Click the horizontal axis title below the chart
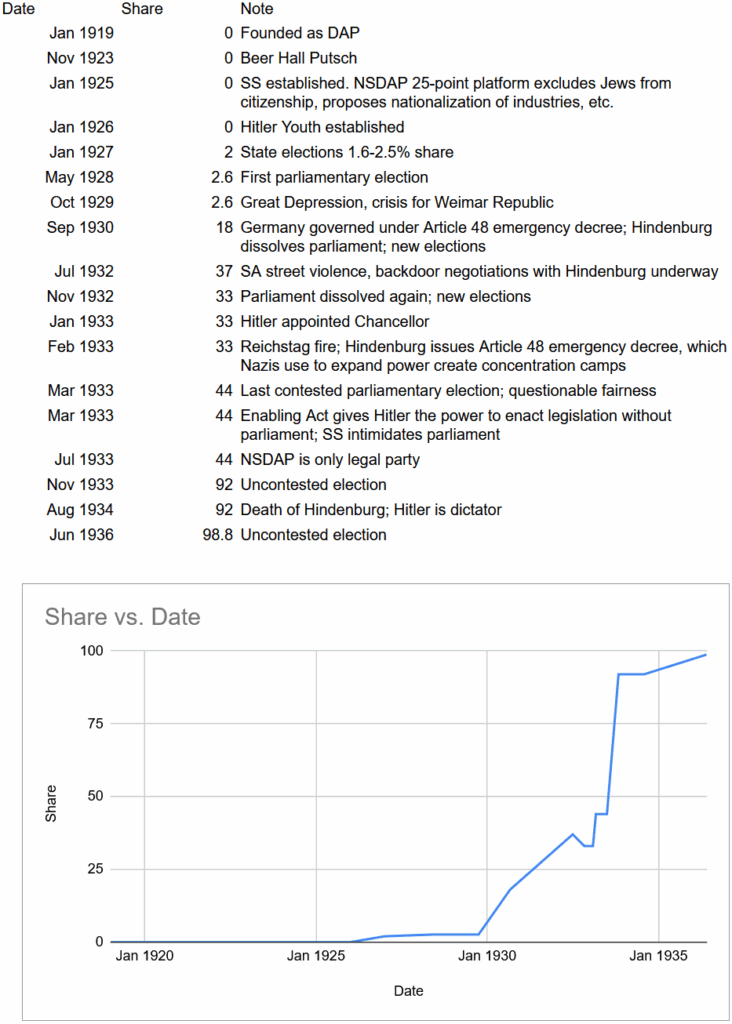This screenshot has width=732, height=1024. [x=407, y=991]
